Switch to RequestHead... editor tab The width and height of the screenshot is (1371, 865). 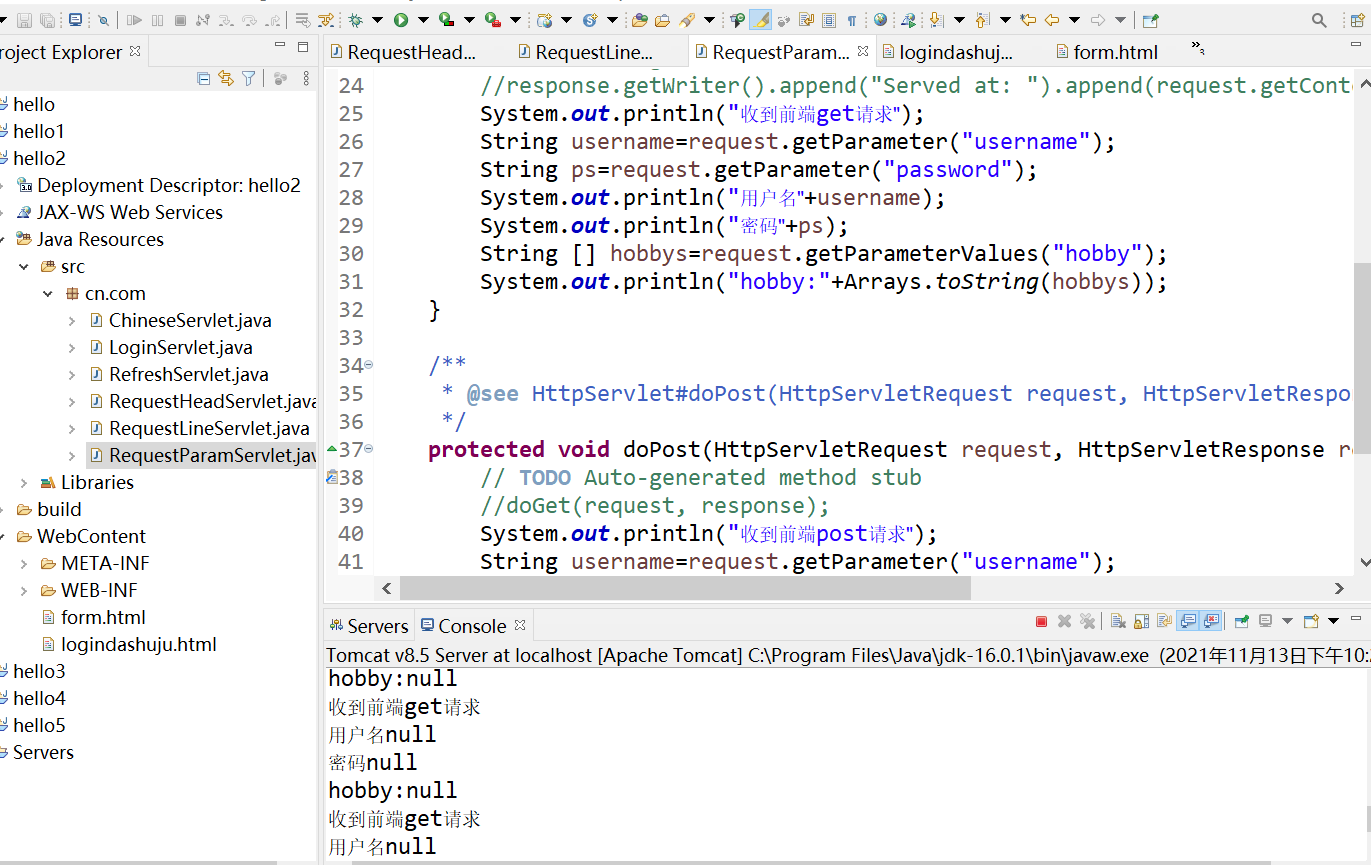[403, 52]
